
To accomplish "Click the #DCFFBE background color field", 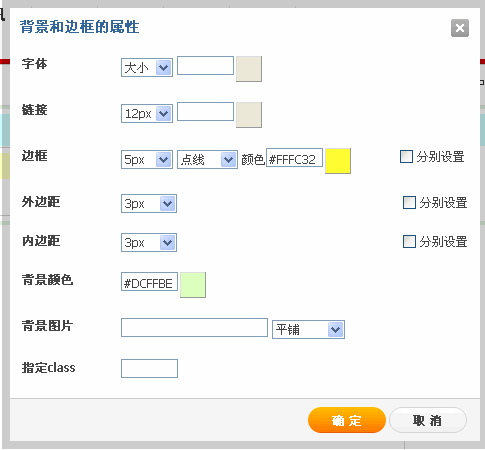I will click(x=149, y=281).
